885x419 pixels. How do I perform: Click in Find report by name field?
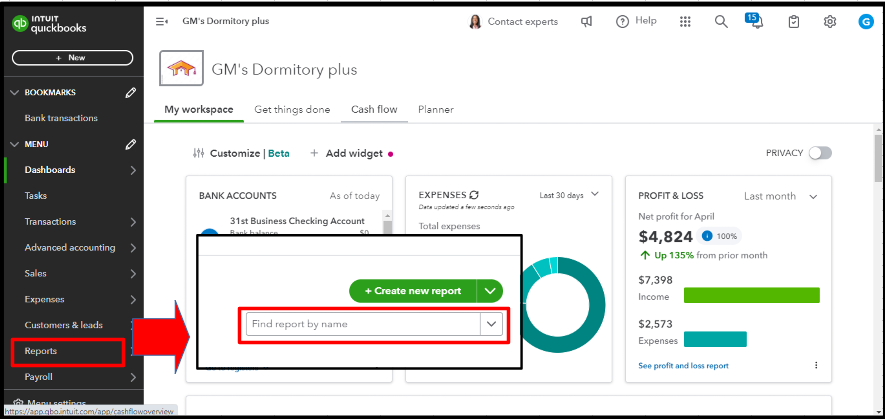[x=363, y=324]
